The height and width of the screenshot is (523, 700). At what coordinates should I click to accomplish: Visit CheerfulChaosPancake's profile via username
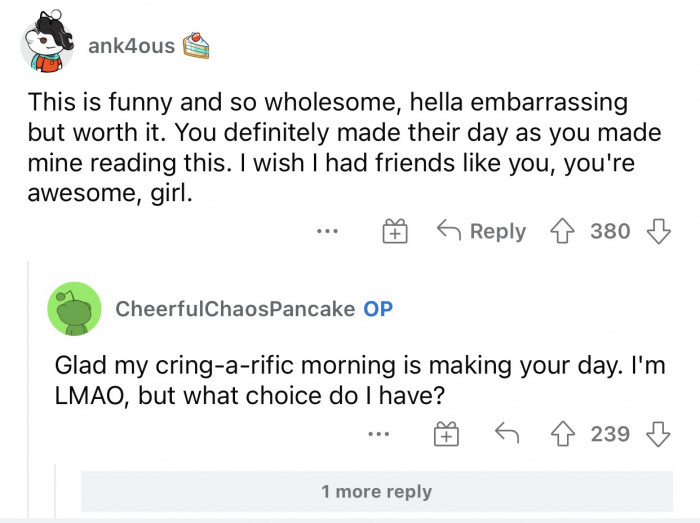click(x=235, y=309)
